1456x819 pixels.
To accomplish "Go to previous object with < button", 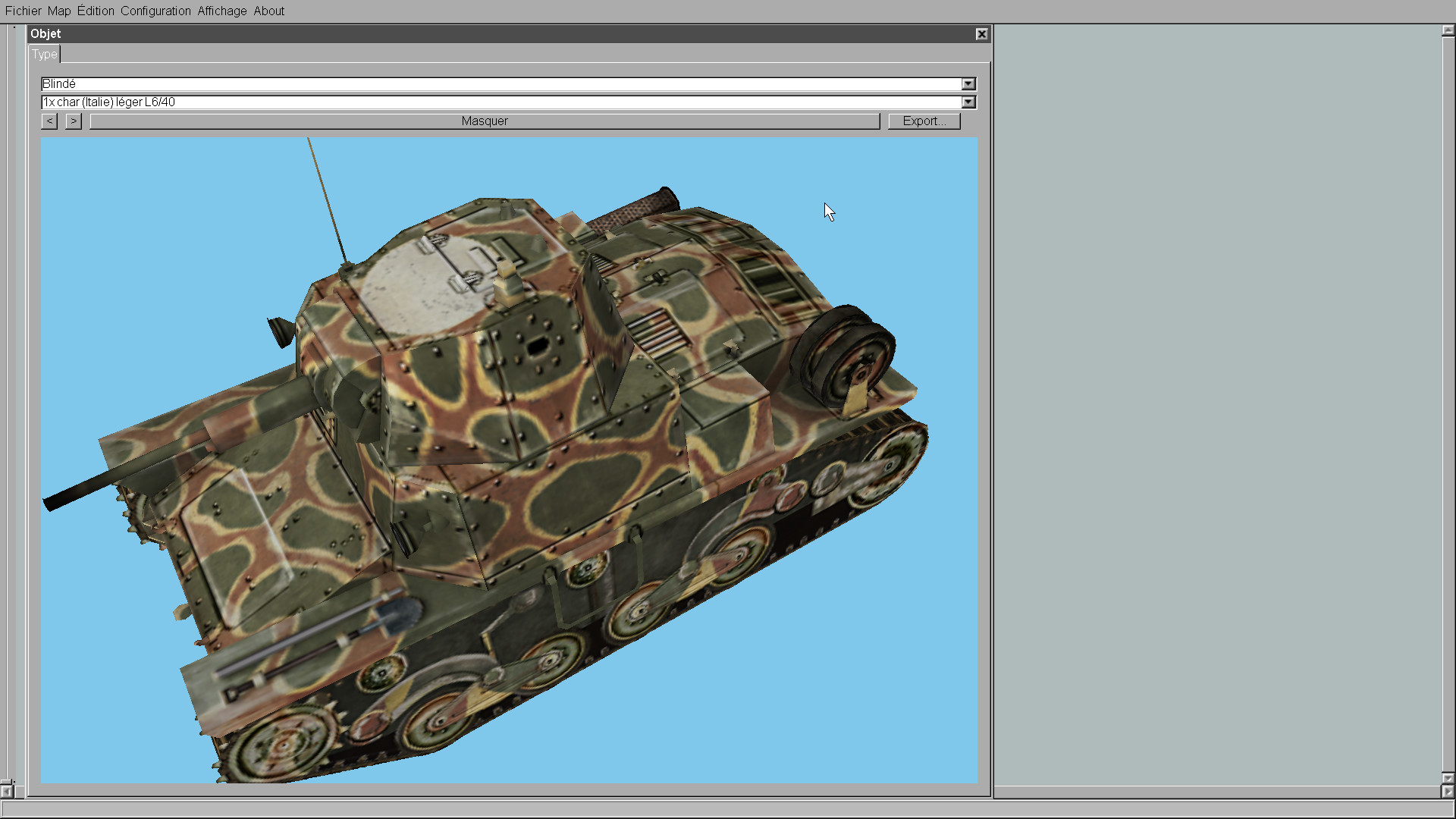I will coord(49,121).
